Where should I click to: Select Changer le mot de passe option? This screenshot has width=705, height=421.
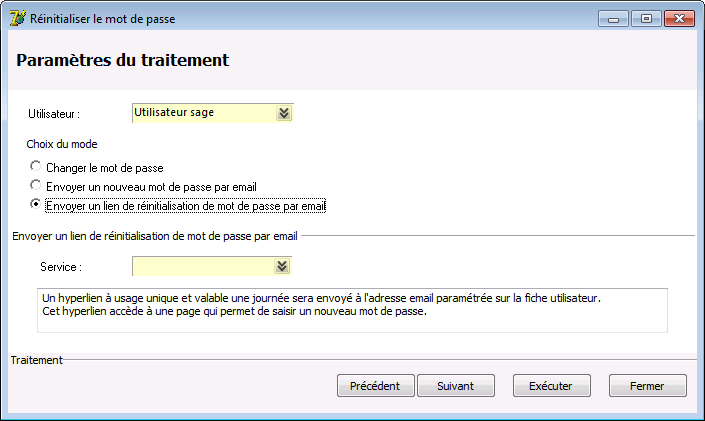[36, 166]
